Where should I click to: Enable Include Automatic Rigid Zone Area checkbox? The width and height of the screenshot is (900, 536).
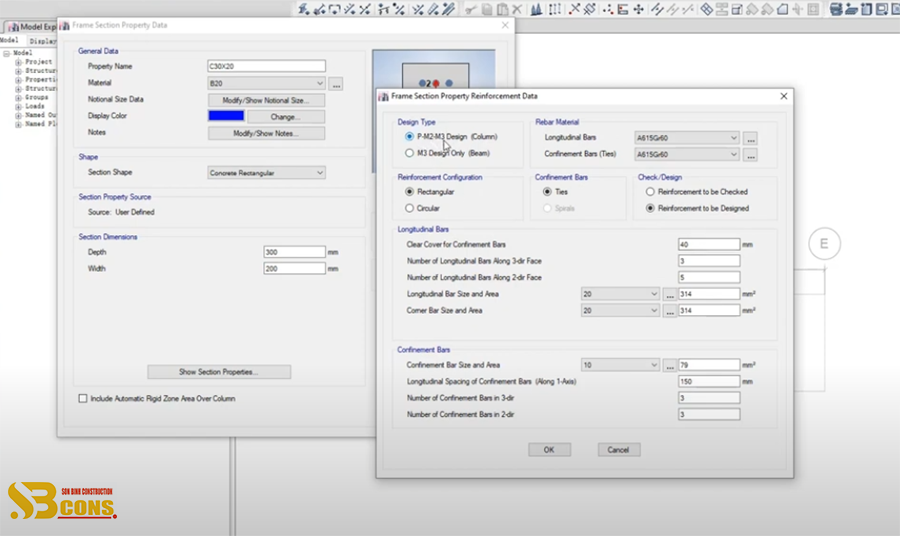[x=83, y=398]
